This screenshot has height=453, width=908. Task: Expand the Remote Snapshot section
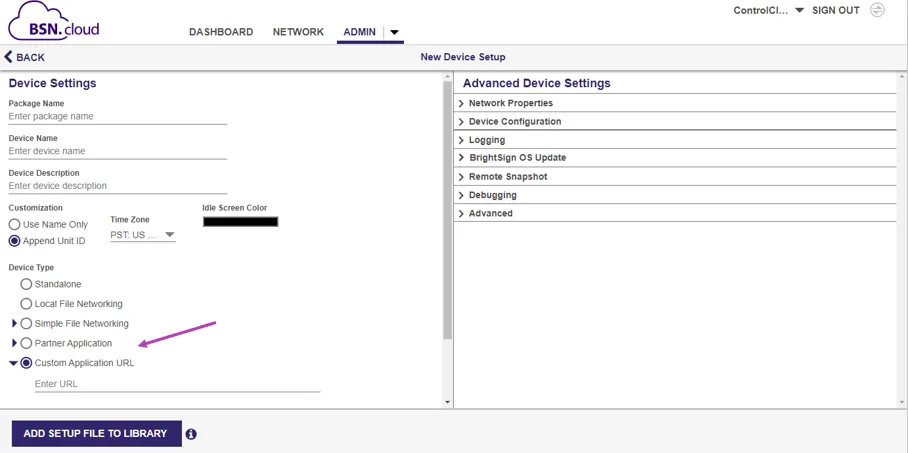tap(675, 177)
